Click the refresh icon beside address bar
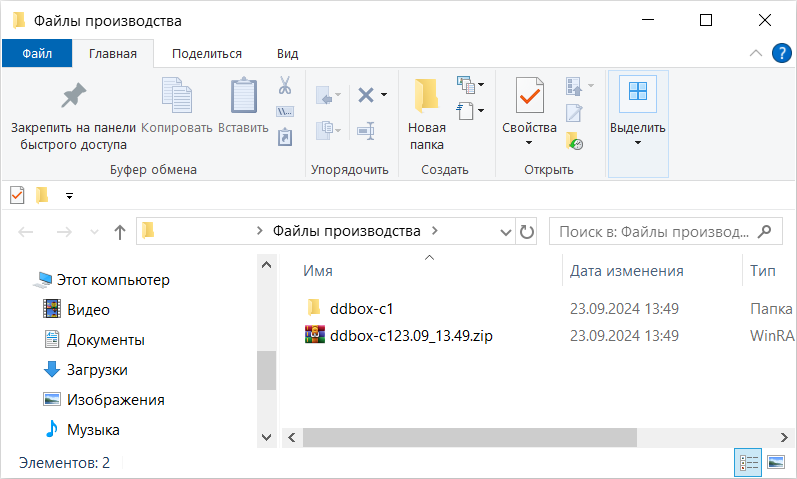 click(527, 232)
